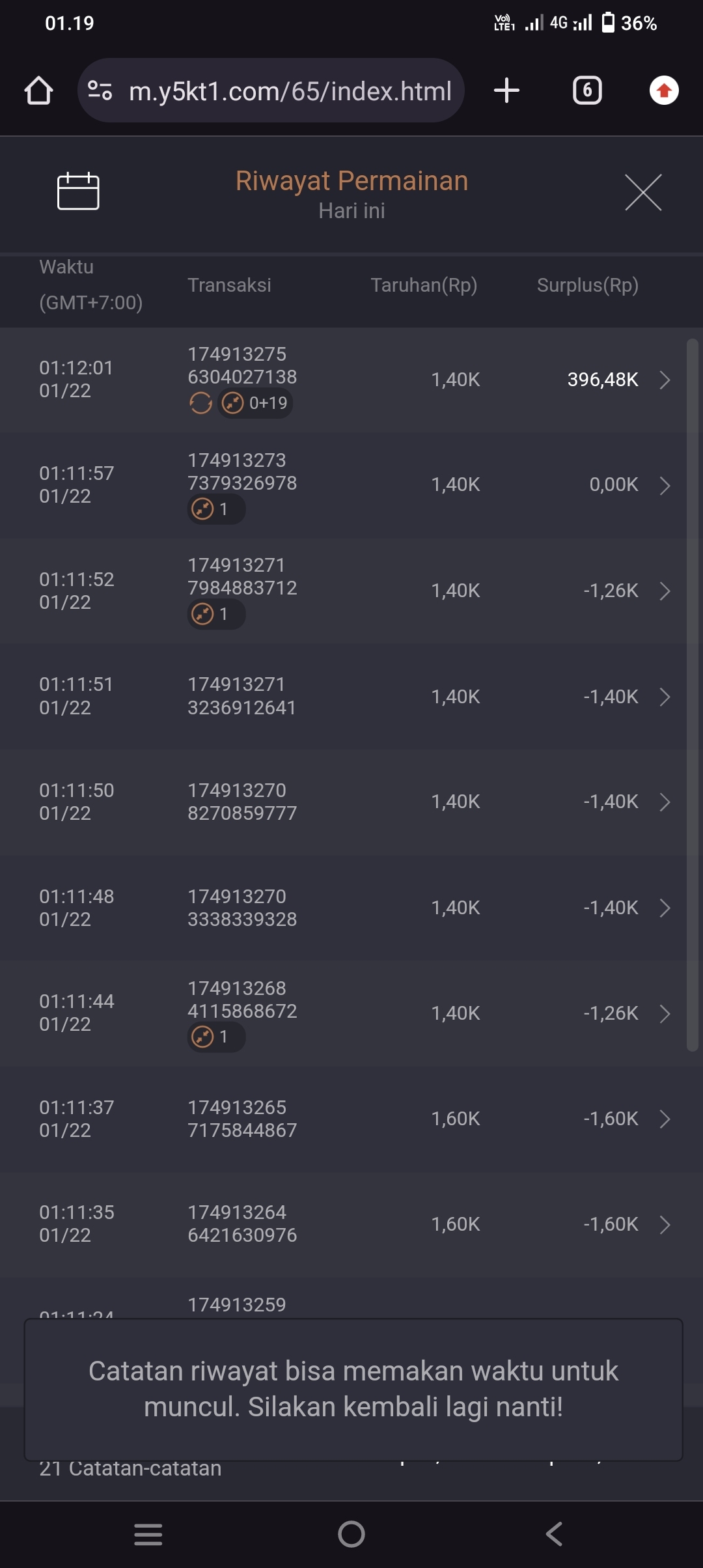The height and width of the screenshot is (1568, 703).
Task: Expand the 01:12:01 transaction details
Action: point(665,380)
